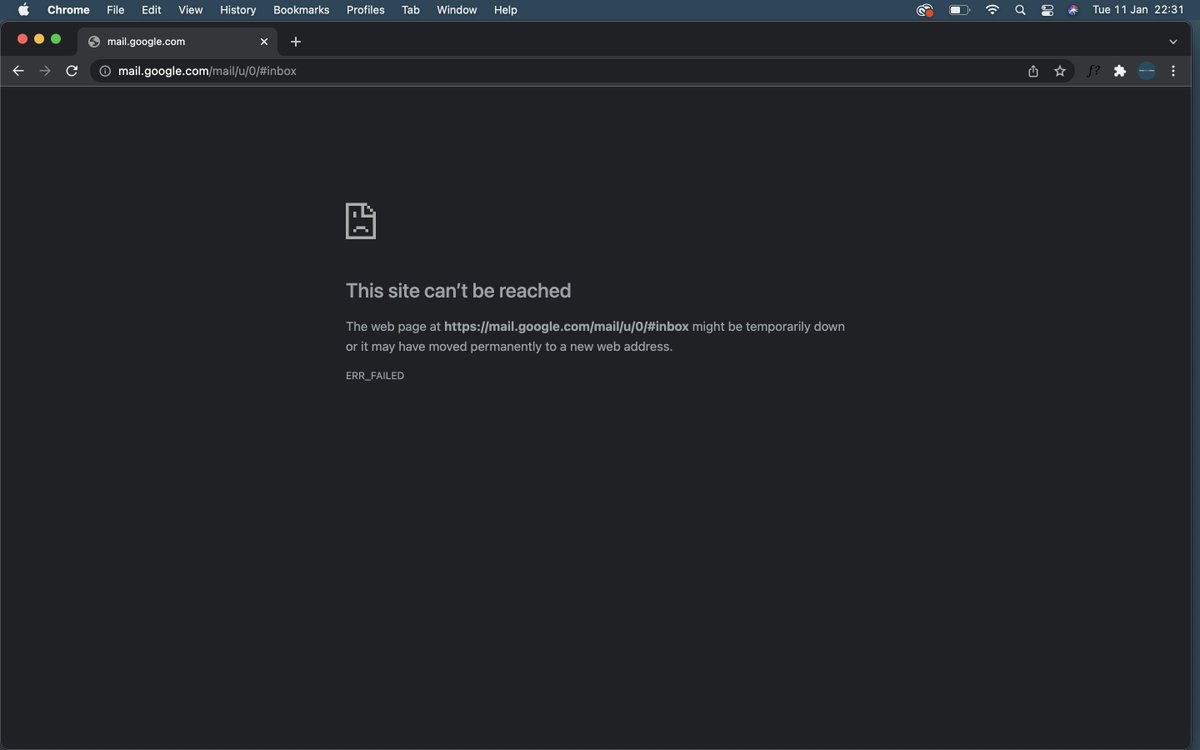Open the Edit menu

pos(151,10)
